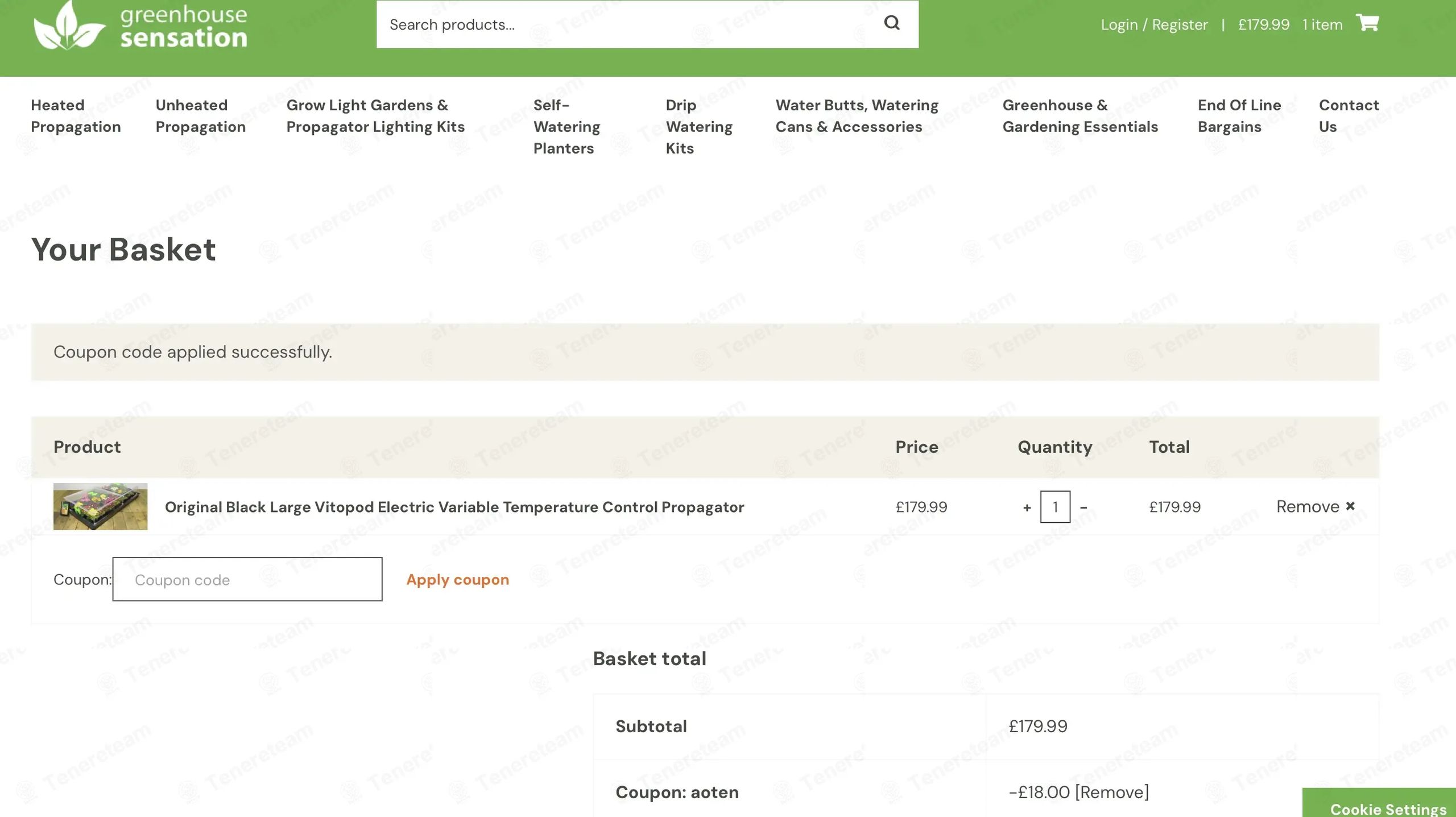Click the Product column header
This screenshot has width=1456, height=817.
coord(87,447)
